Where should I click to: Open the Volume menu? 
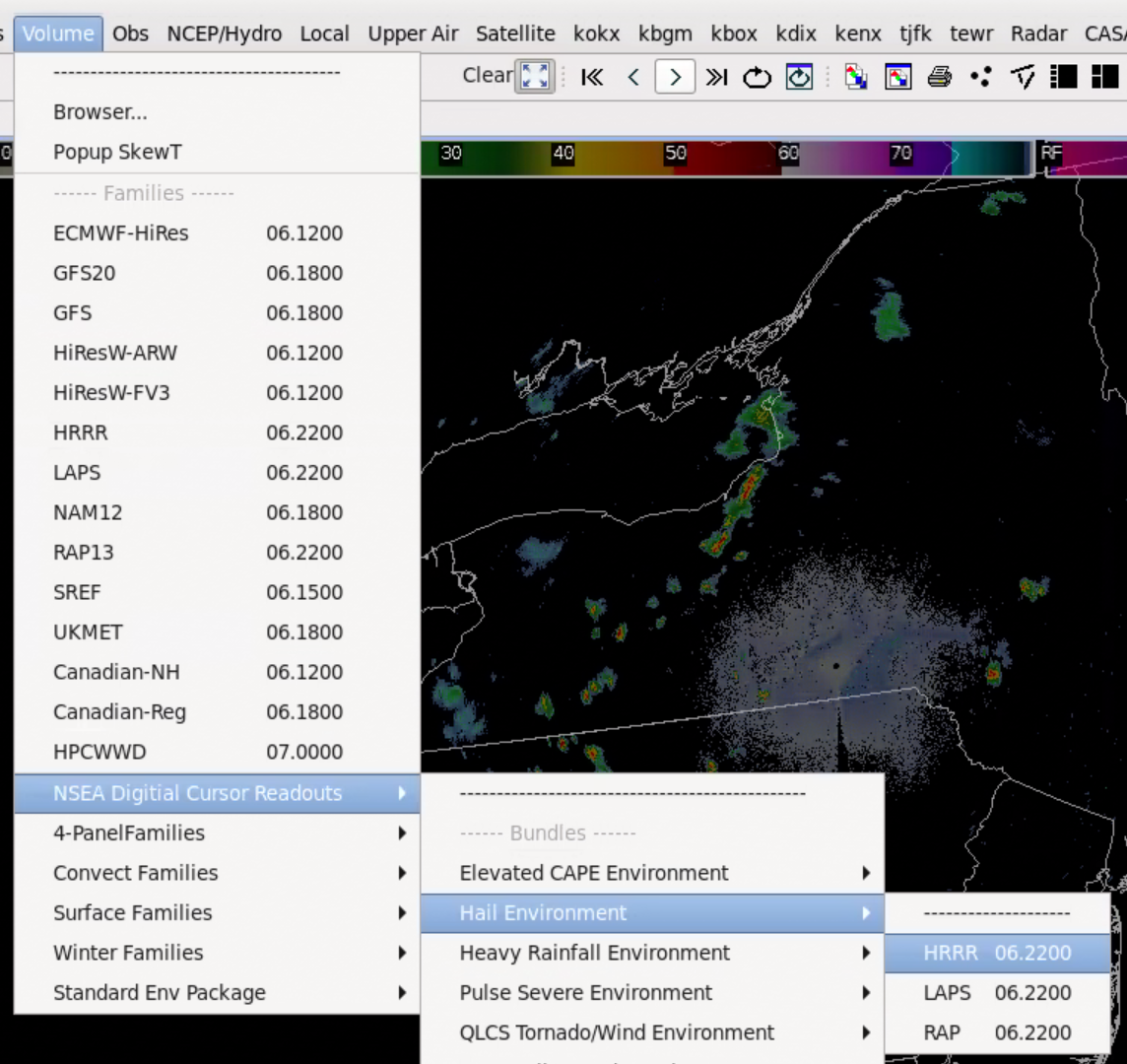(58, 33)
